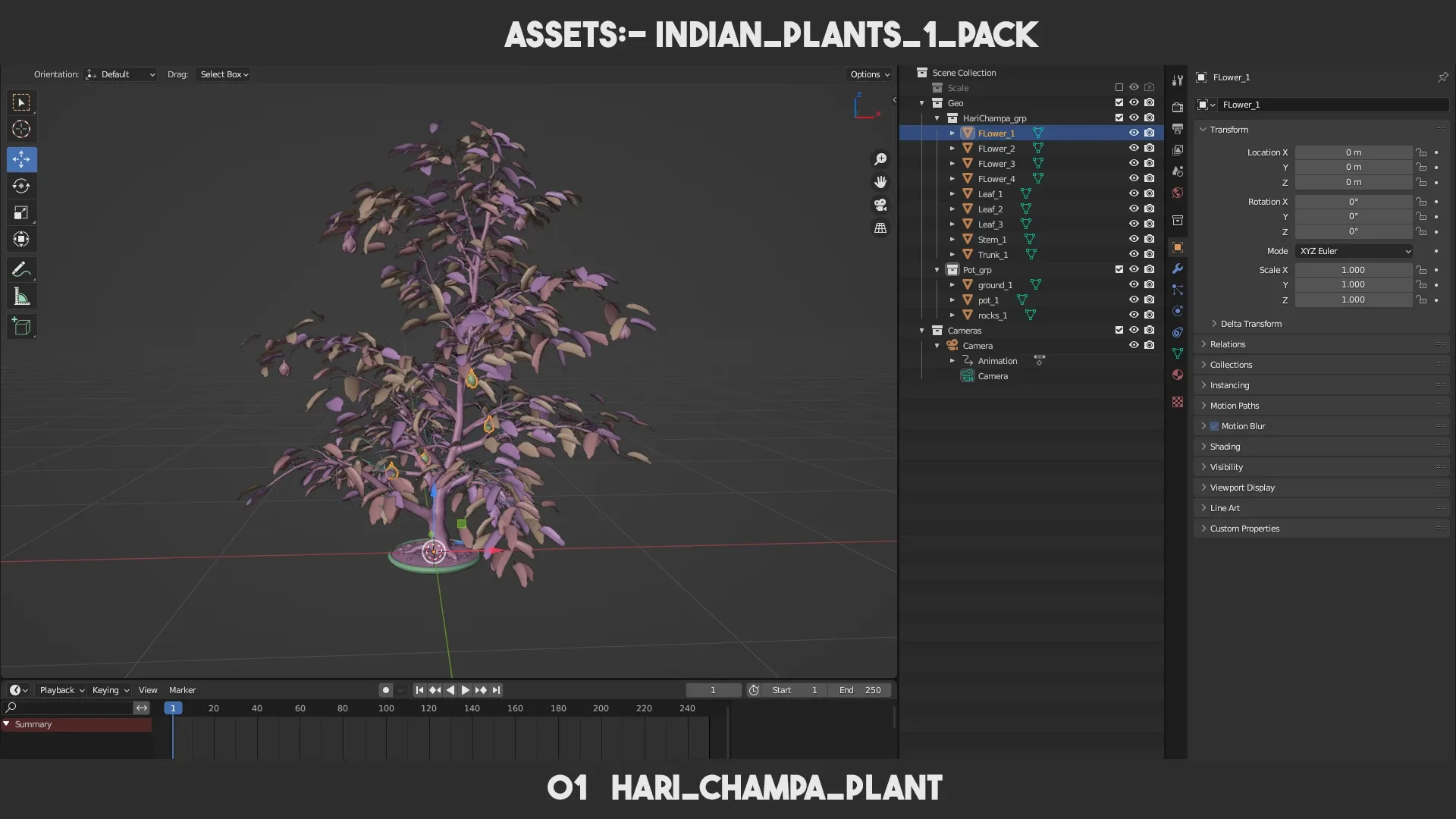
Task: Jump to the timeline end frame
Action: click(x=496, y=690)
